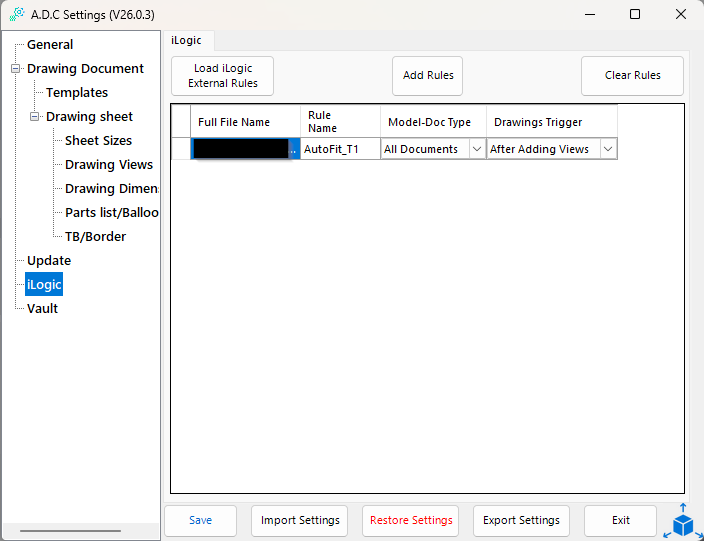Image resolution: width=704 pixels, height=541 pixels.
Task: Select Update in the settings tree
Action: tap(49, 261)
